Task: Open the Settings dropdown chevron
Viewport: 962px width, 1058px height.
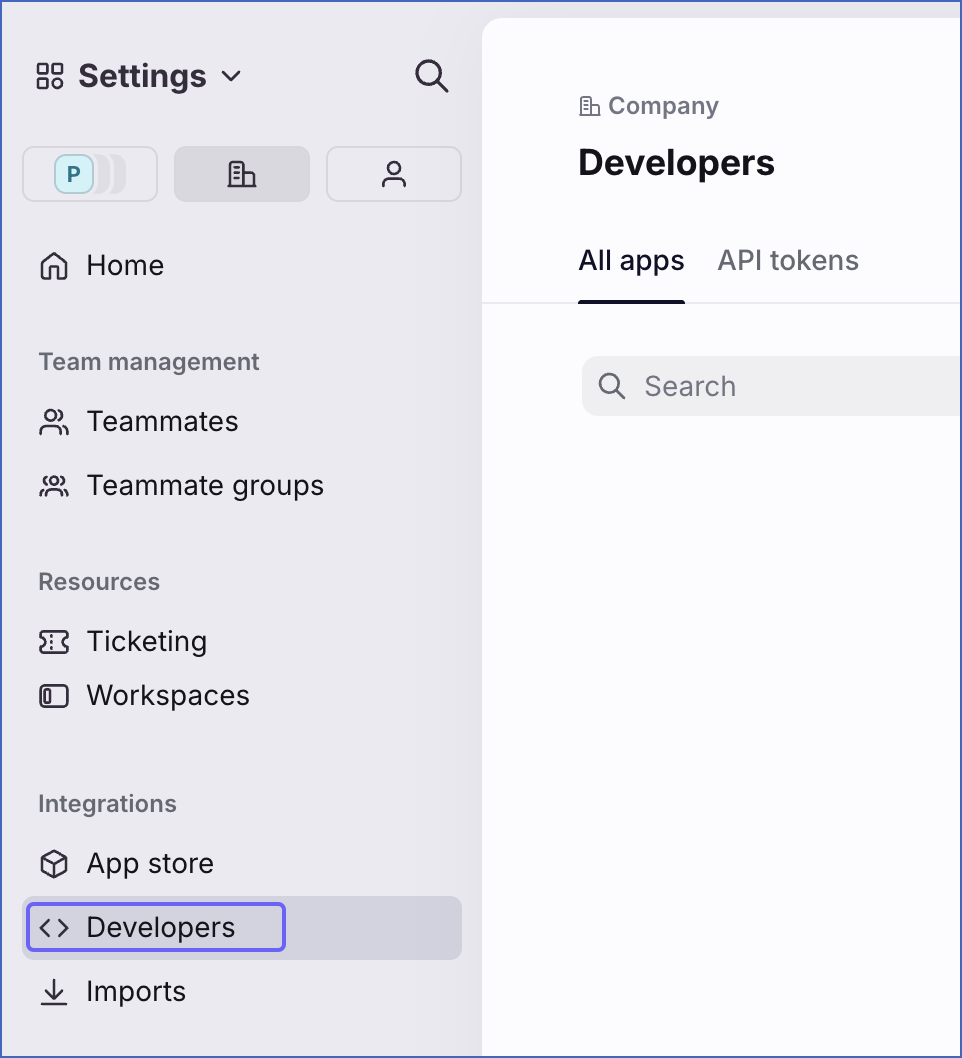Action: (231, 76)
